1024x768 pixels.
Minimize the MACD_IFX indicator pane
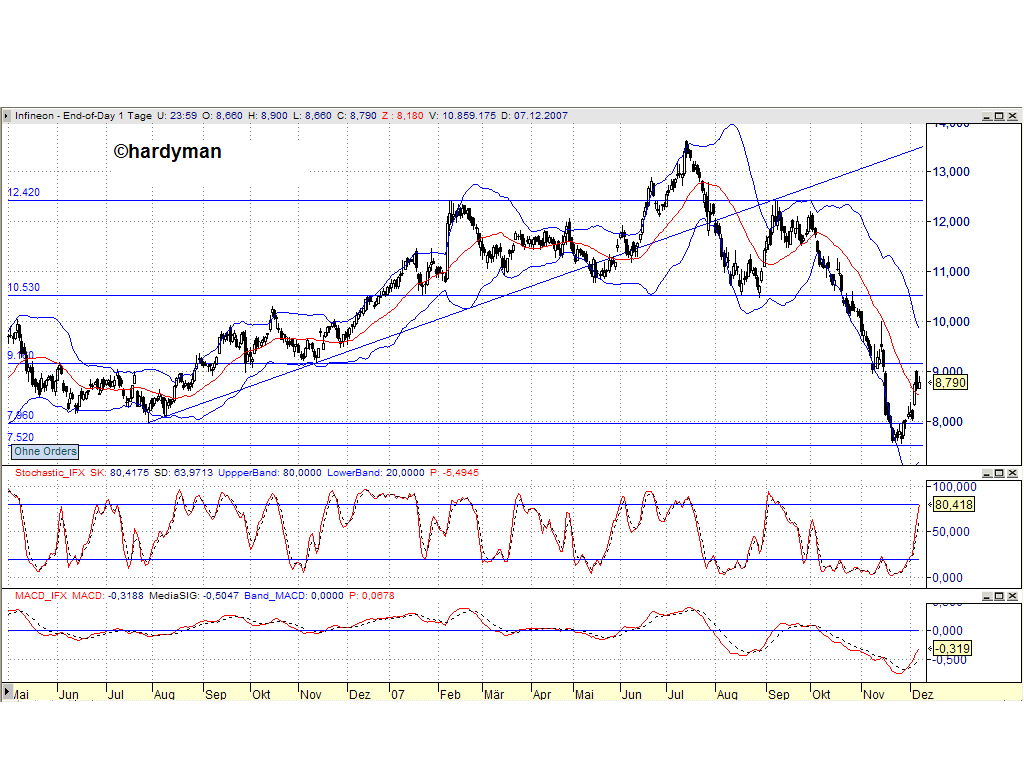tap(987, 596)
